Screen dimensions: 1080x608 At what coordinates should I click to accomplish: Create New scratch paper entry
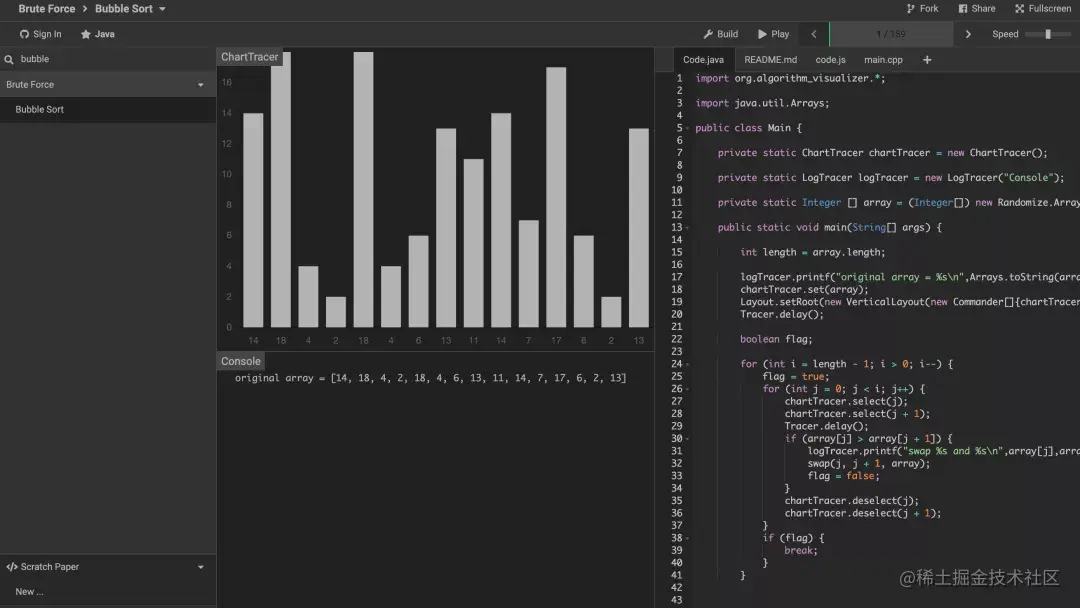pos(108,591)
